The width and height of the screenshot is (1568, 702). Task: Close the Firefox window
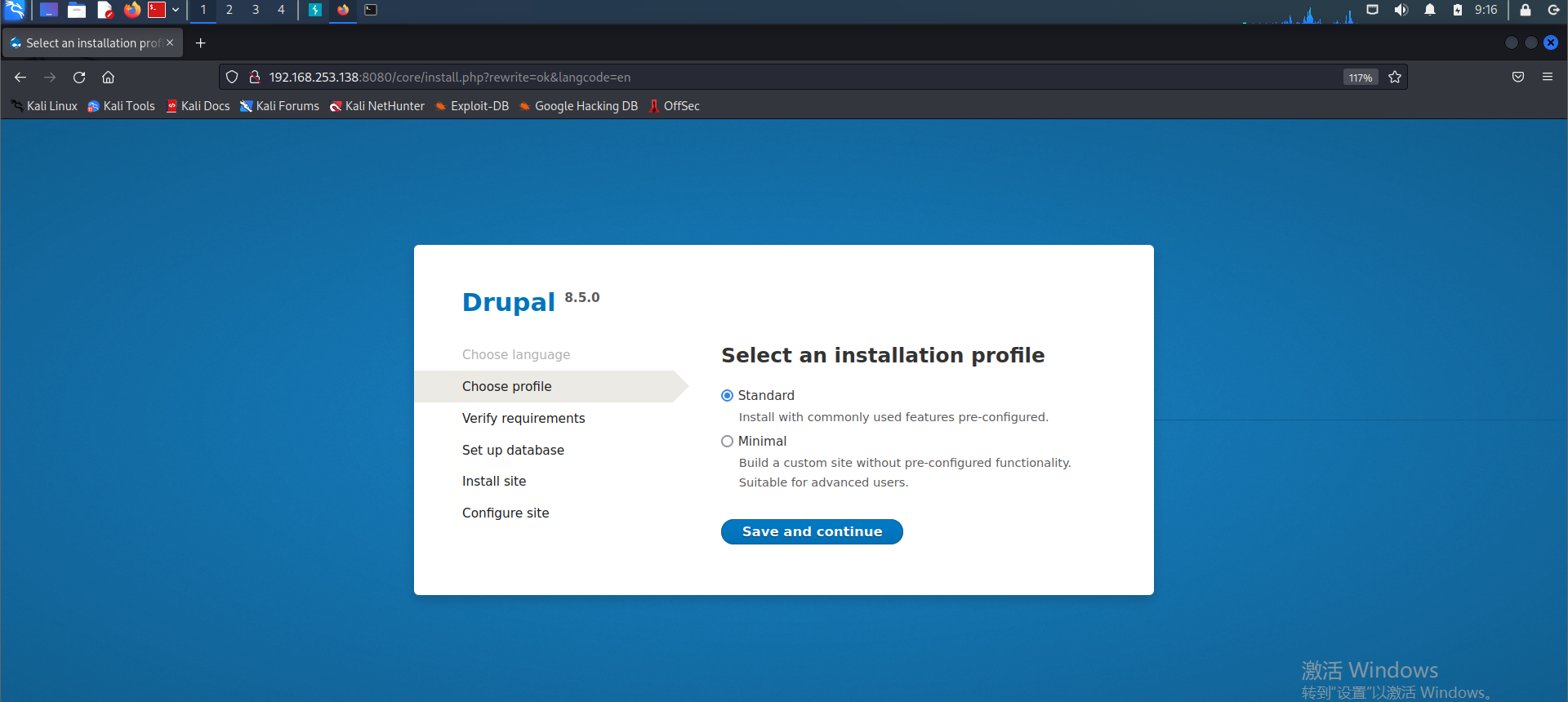[1551, 42]
